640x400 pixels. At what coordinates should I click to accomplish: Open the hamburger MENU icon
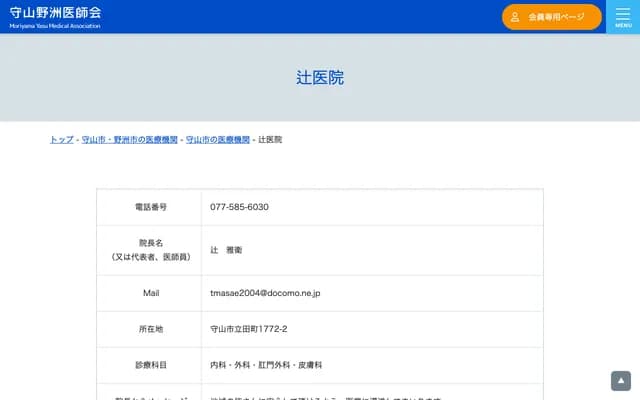tap(623, 16)
